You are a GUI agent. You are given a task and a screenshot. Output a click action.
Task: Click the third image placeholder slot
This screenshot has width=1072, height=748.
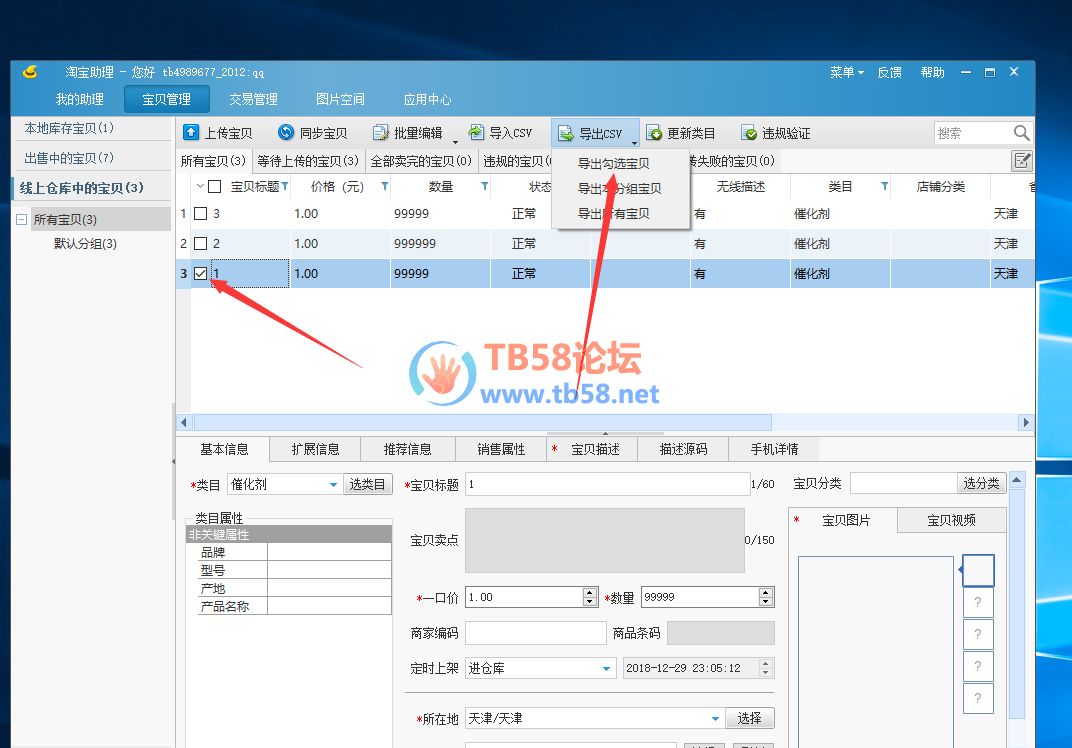(x=978, y=634)
